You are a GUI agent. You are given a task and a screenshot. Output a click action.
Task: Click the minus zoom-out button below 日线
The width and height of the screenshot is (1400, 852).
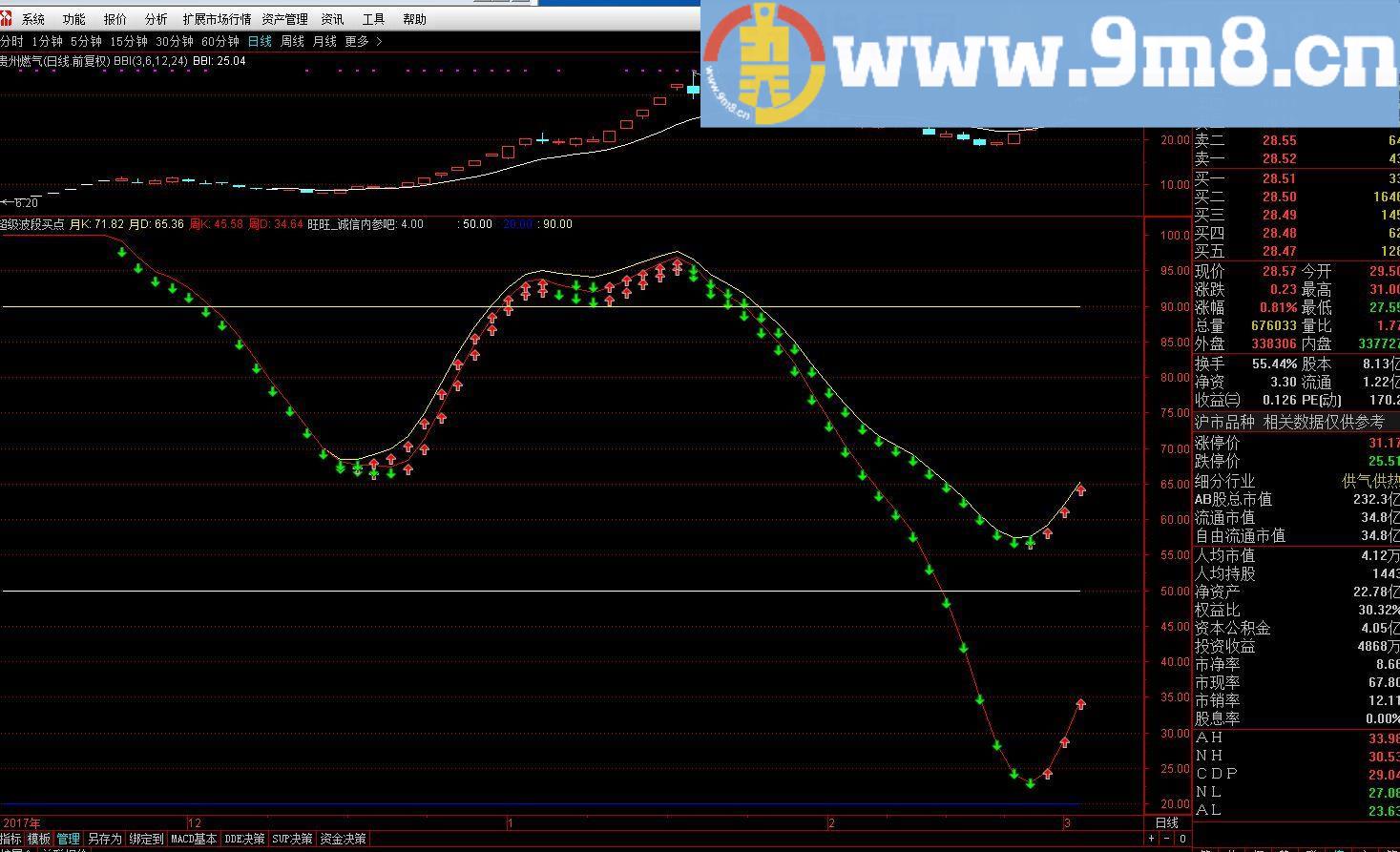click(x=1167, y=840)
